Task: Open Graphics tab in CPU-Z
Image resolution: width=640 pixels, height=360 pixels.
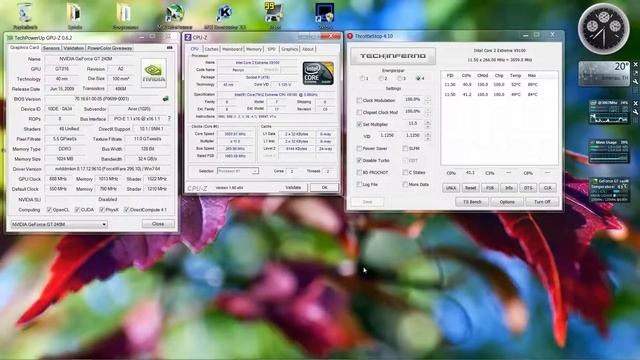Action: click(x=289, y=49)
